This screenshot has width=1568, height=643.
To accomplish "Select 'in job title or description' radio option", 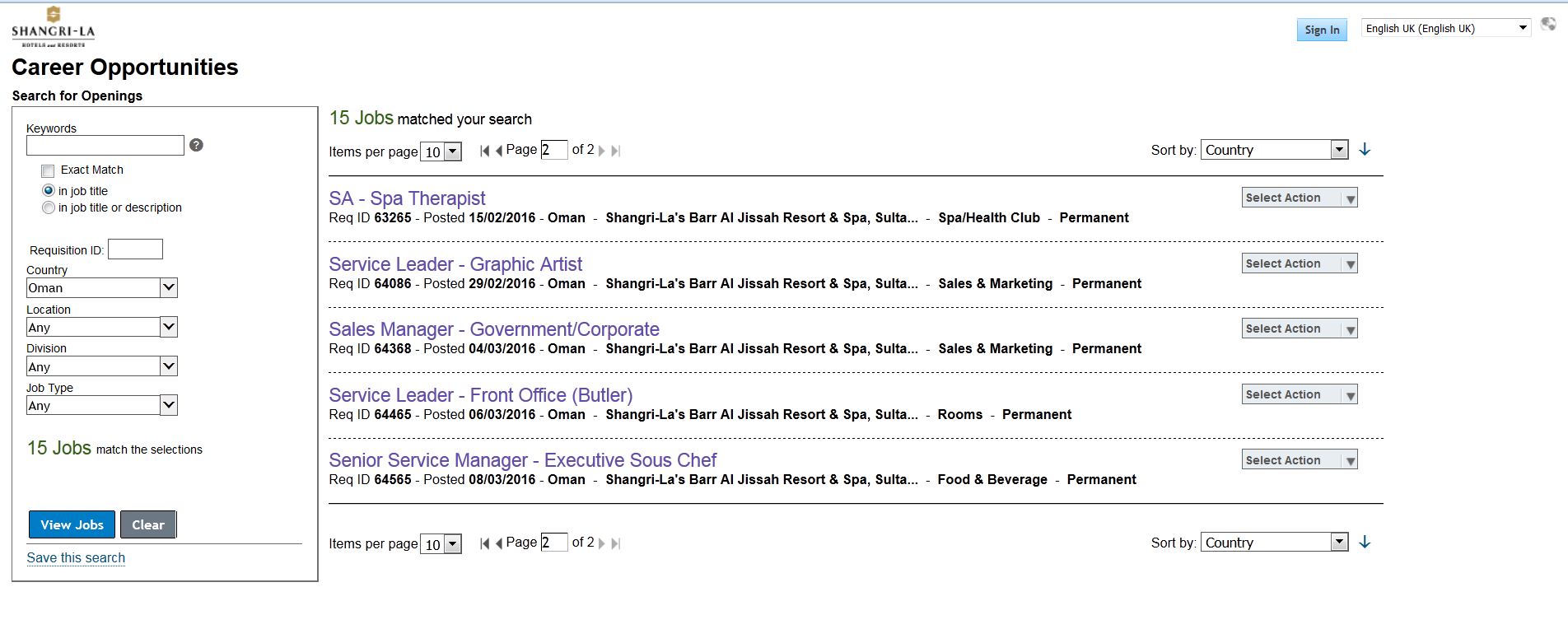I will [x=49, y=207].
